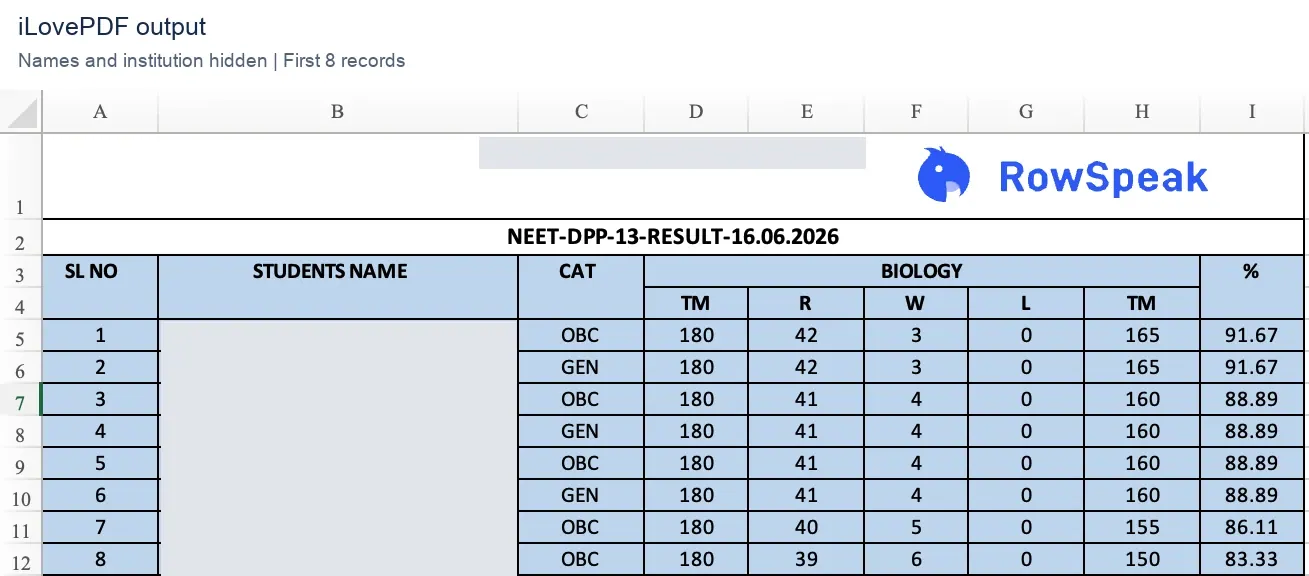Select row 12 header
Screen dimensions: 1309x576
[21, 560]
